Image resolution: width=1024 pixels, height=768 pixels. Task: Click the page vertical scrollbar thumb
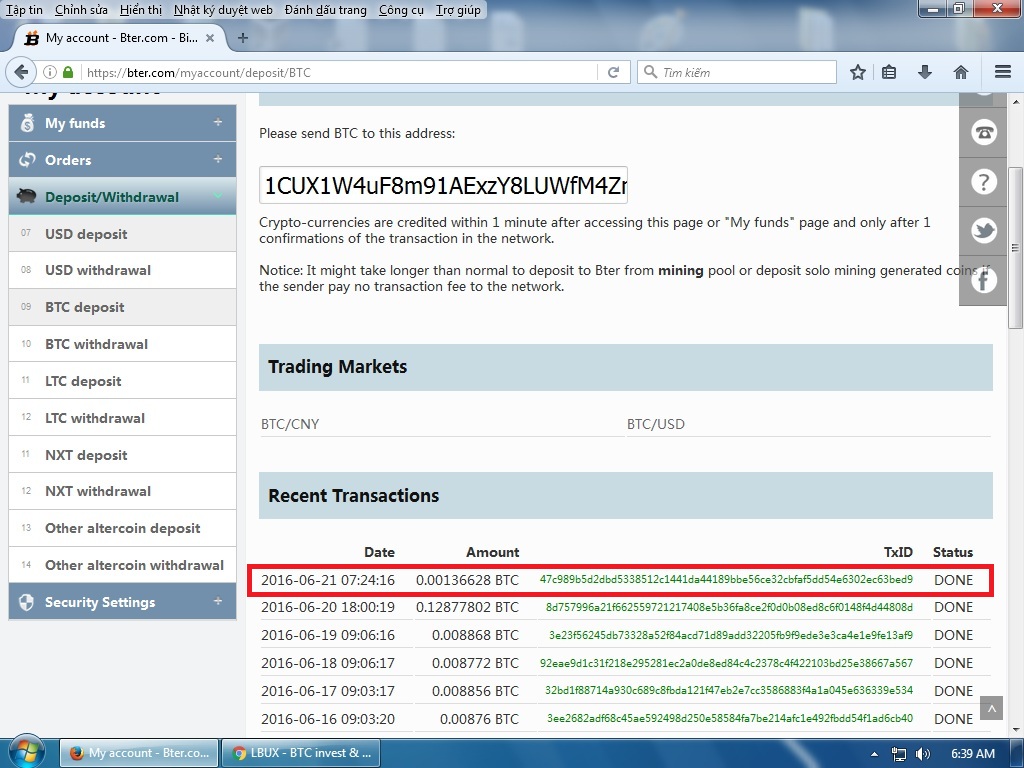[x=1015, y=248]
